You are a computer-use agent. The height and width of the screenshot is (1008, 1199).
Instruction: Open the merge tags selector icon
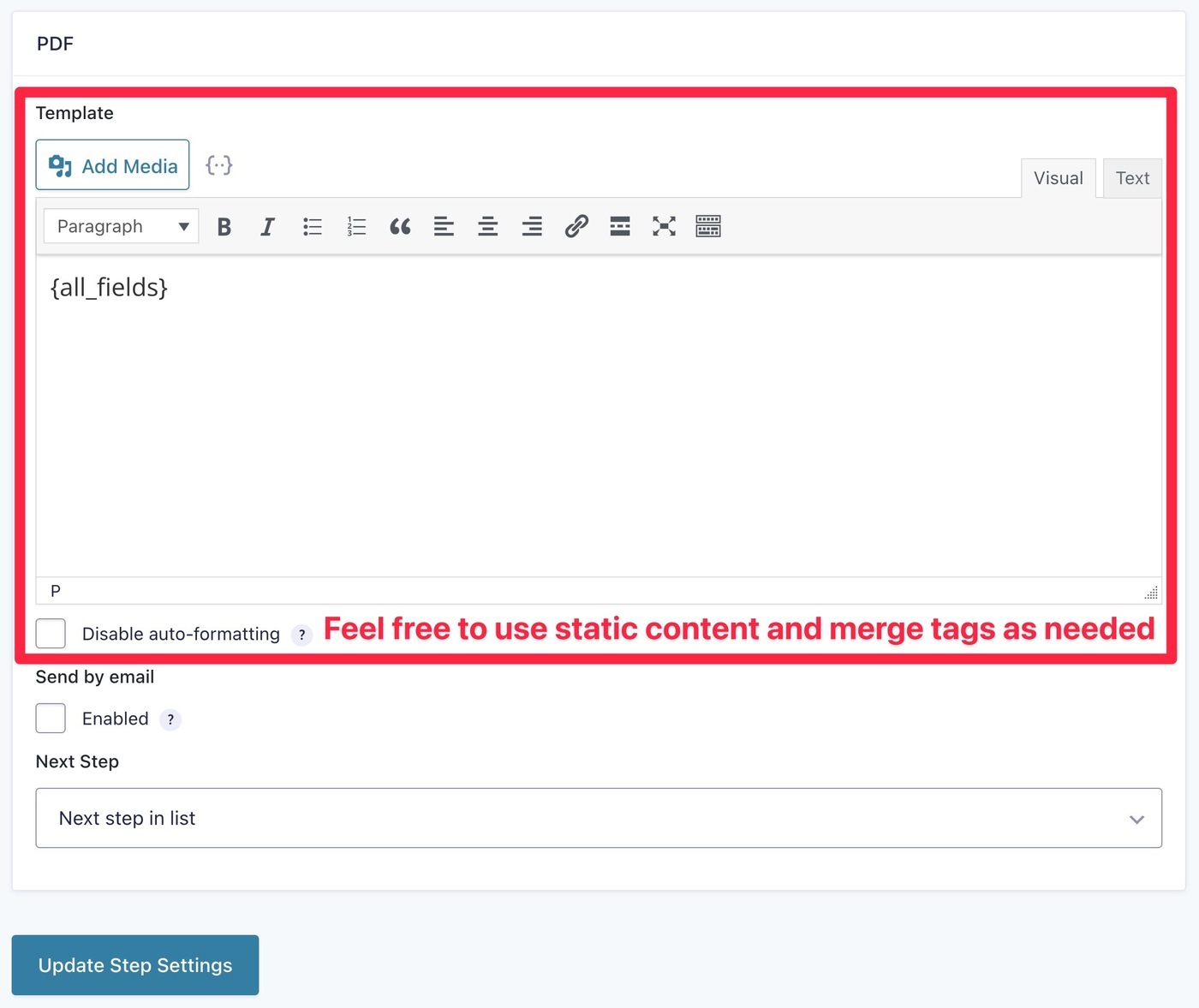point(219,164)
